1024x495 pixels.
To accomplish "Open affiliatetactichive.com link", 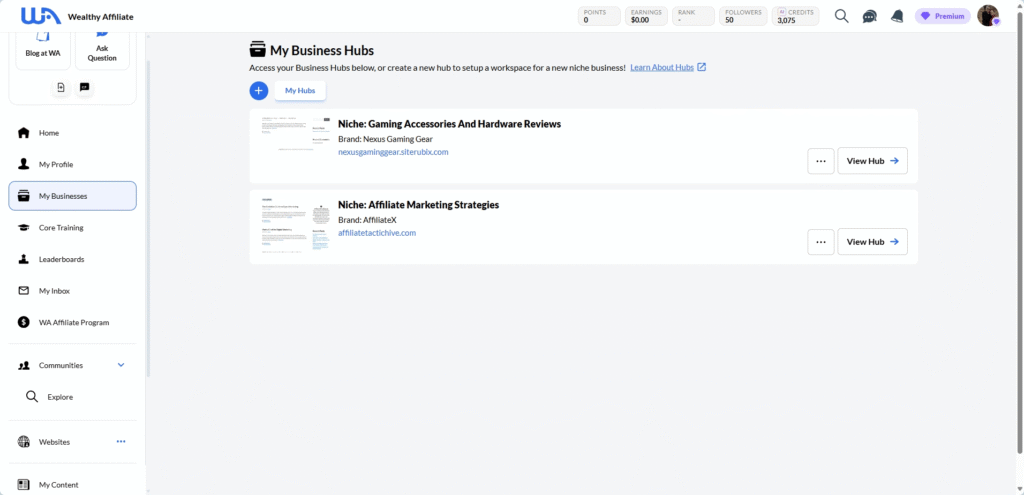I will pos(377,233).
